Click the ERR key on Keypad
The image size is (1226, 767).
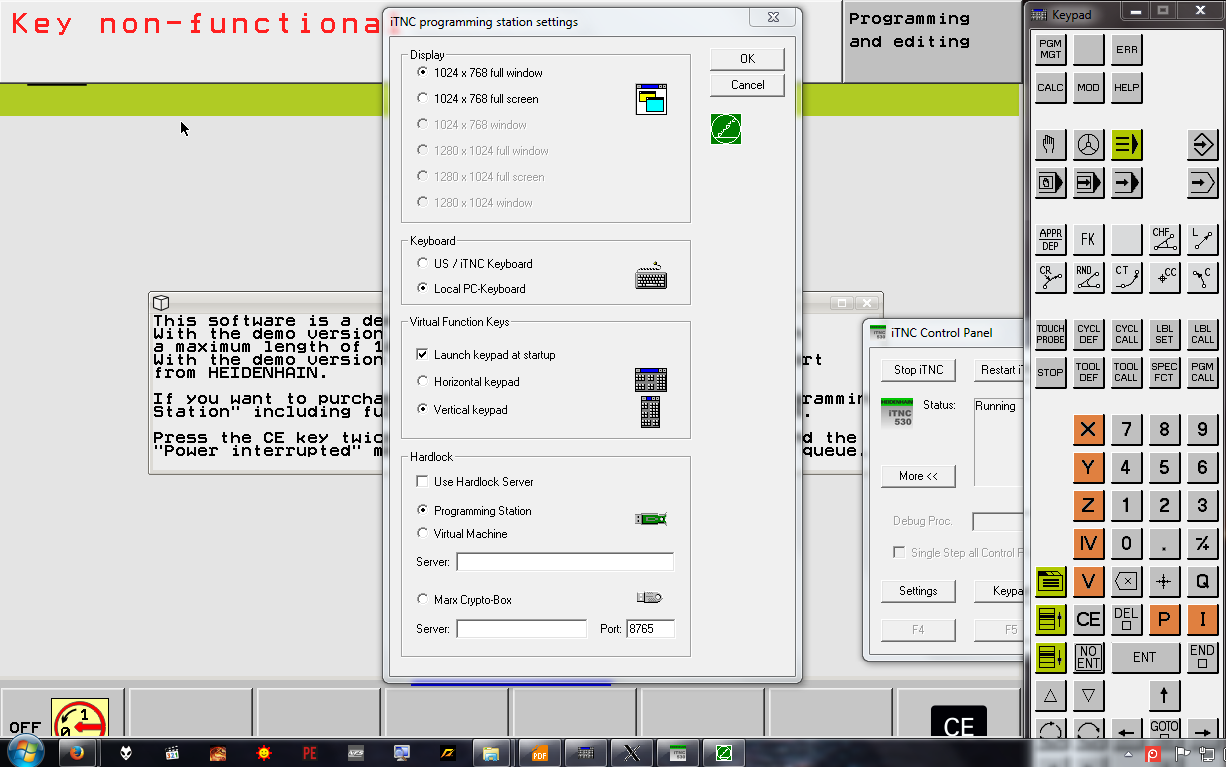pos(1126,49)
